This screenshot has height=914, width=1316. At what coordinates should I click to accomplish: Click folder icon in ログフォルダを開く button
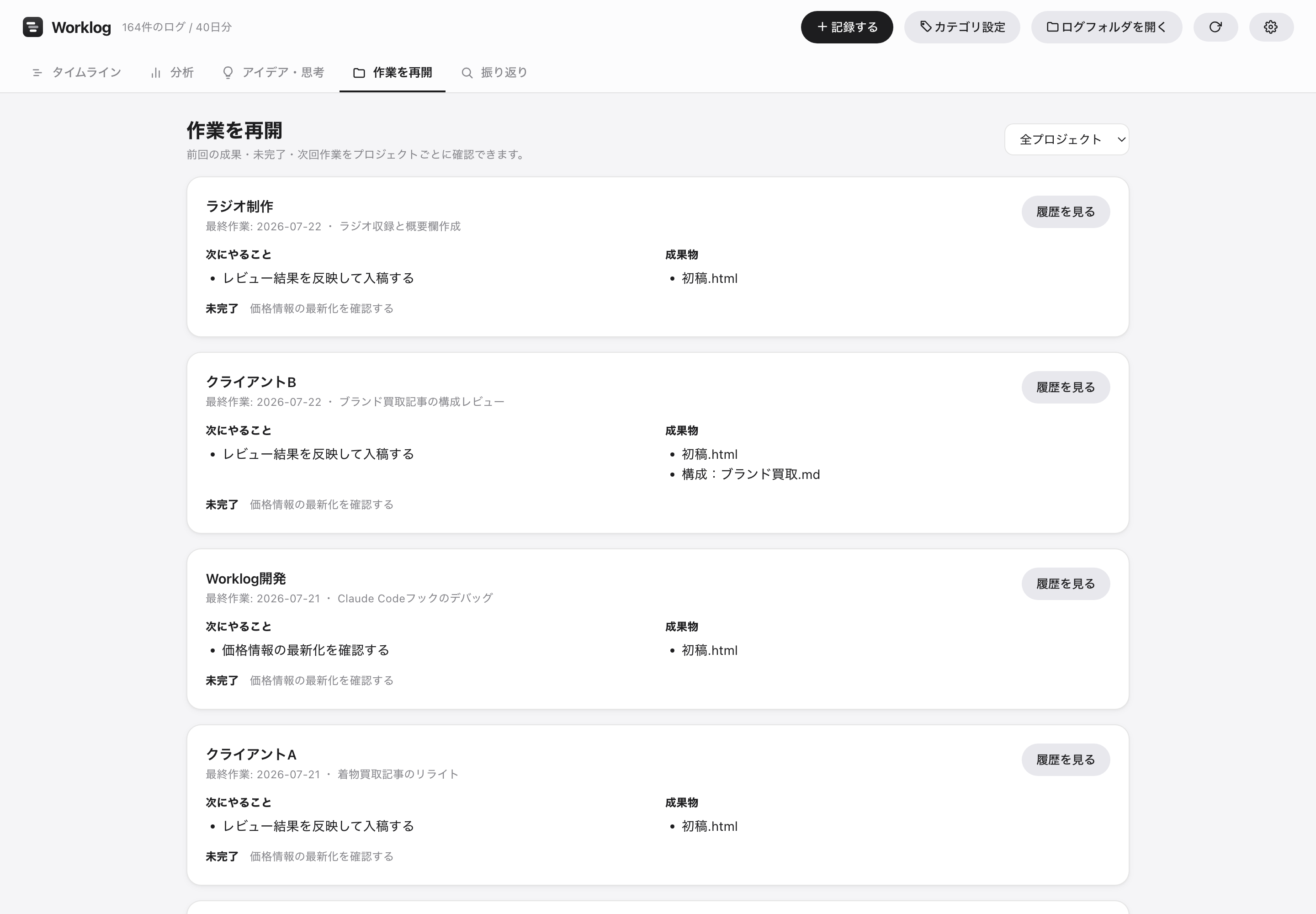click(x=1052, y=27)
